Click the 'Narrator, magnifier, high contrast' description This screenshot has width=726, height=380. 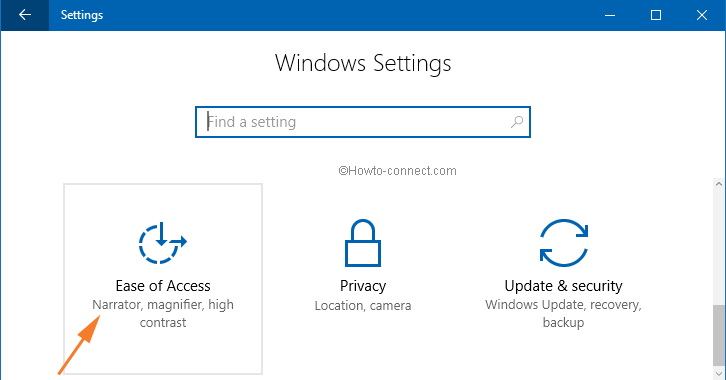[163, 313]
